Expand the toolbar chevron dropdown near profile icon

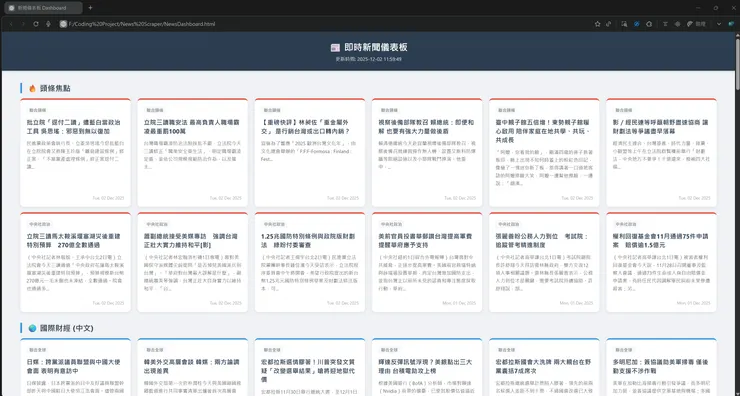pyautogui.click(x=719, y=24)
